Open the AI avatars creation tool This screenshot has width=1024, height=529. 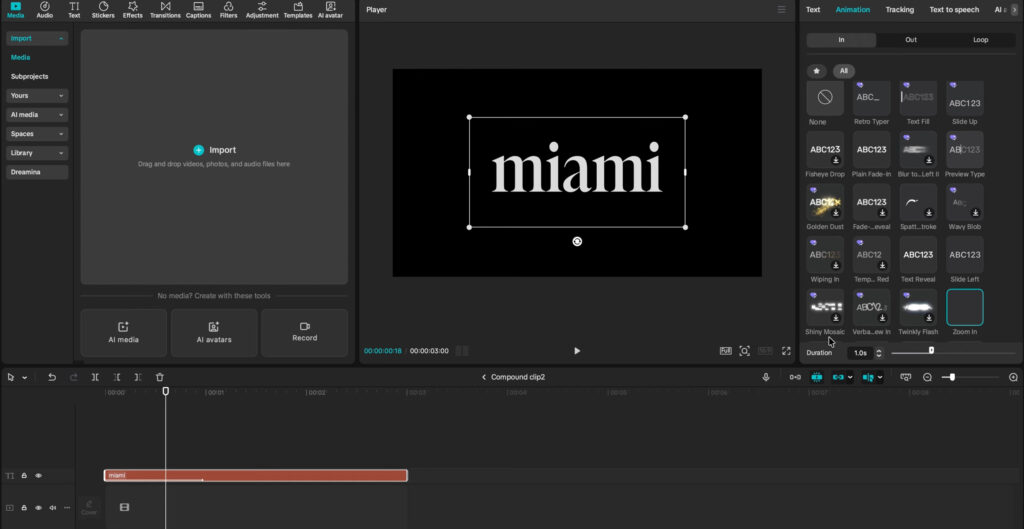(x=214, y=332)
